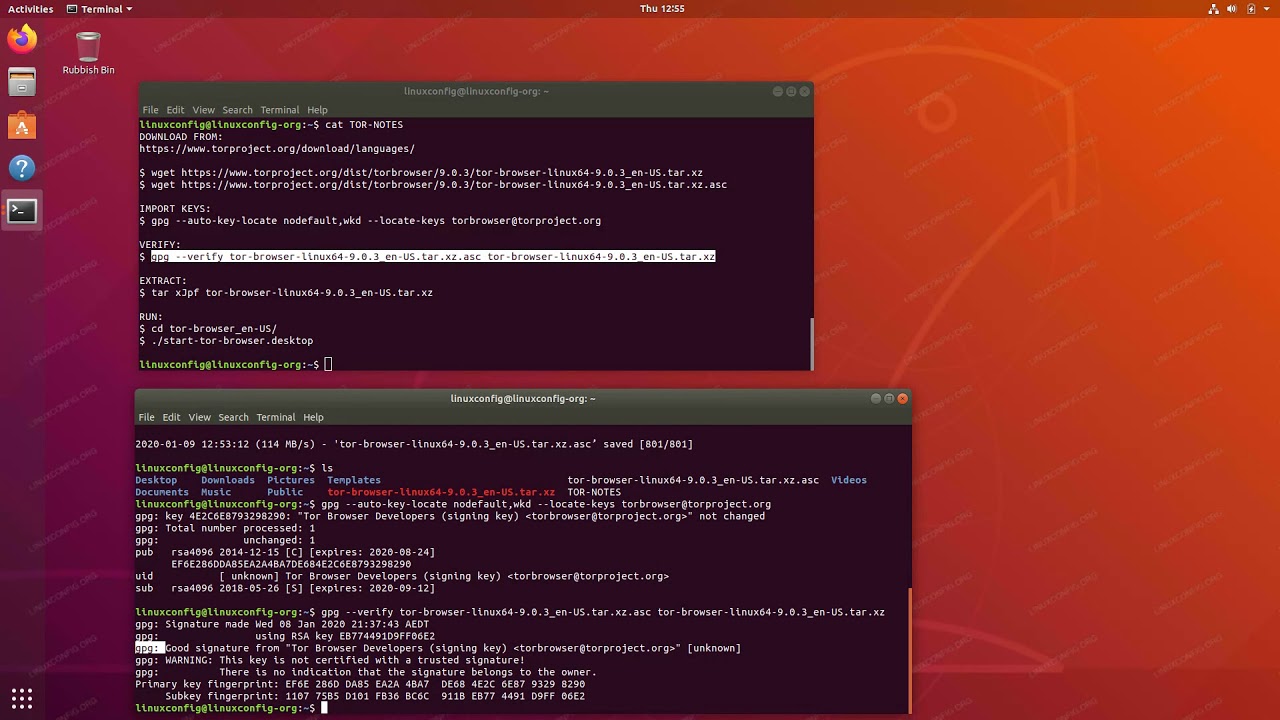Viewport: 1280px width, 720px height.
Task: Maximize the lower terminal window
Action: (889, 398)
